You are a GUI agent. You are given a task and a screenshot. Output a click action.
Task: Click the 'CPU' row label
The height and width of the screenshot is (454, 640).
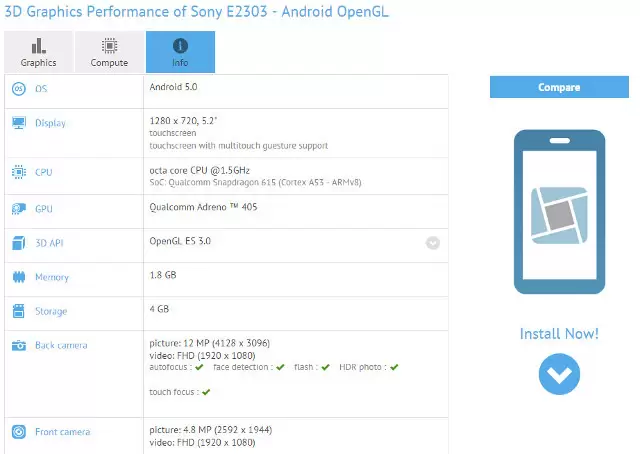click(44, 172)
